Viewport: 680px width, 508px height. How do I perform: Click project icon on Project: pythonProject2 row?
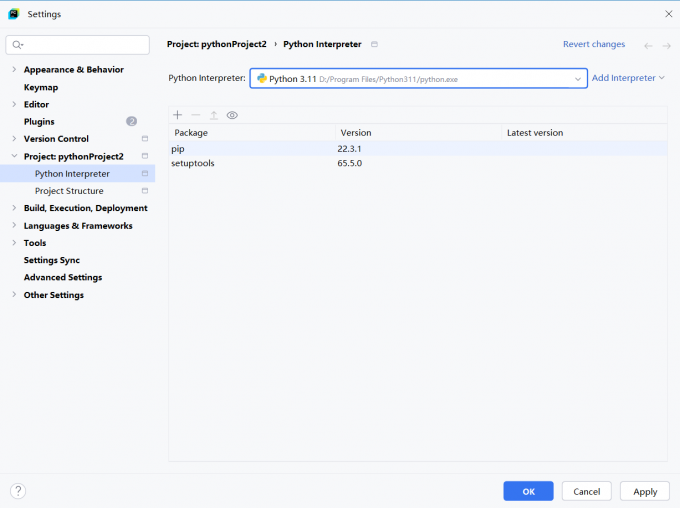coord(145,156)
